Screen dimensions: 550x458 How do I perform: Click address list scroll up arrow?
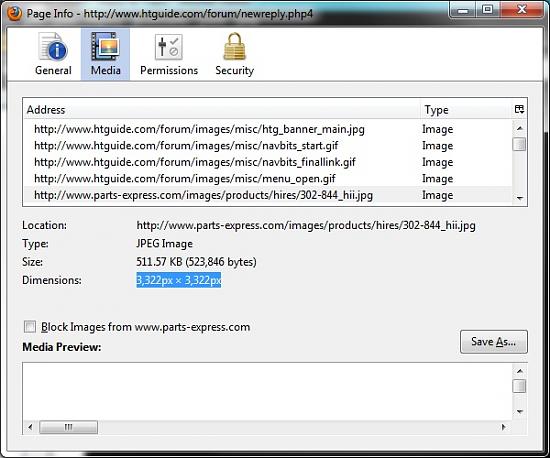pyautogui.click(x=519, y=128)
